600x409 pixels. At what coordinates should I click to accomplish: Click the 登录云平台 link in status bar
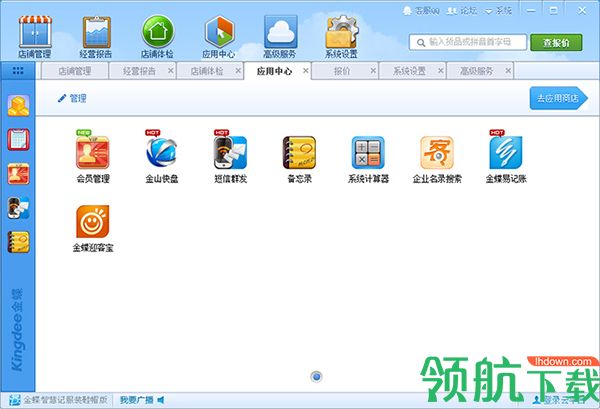tap(560, 400)
